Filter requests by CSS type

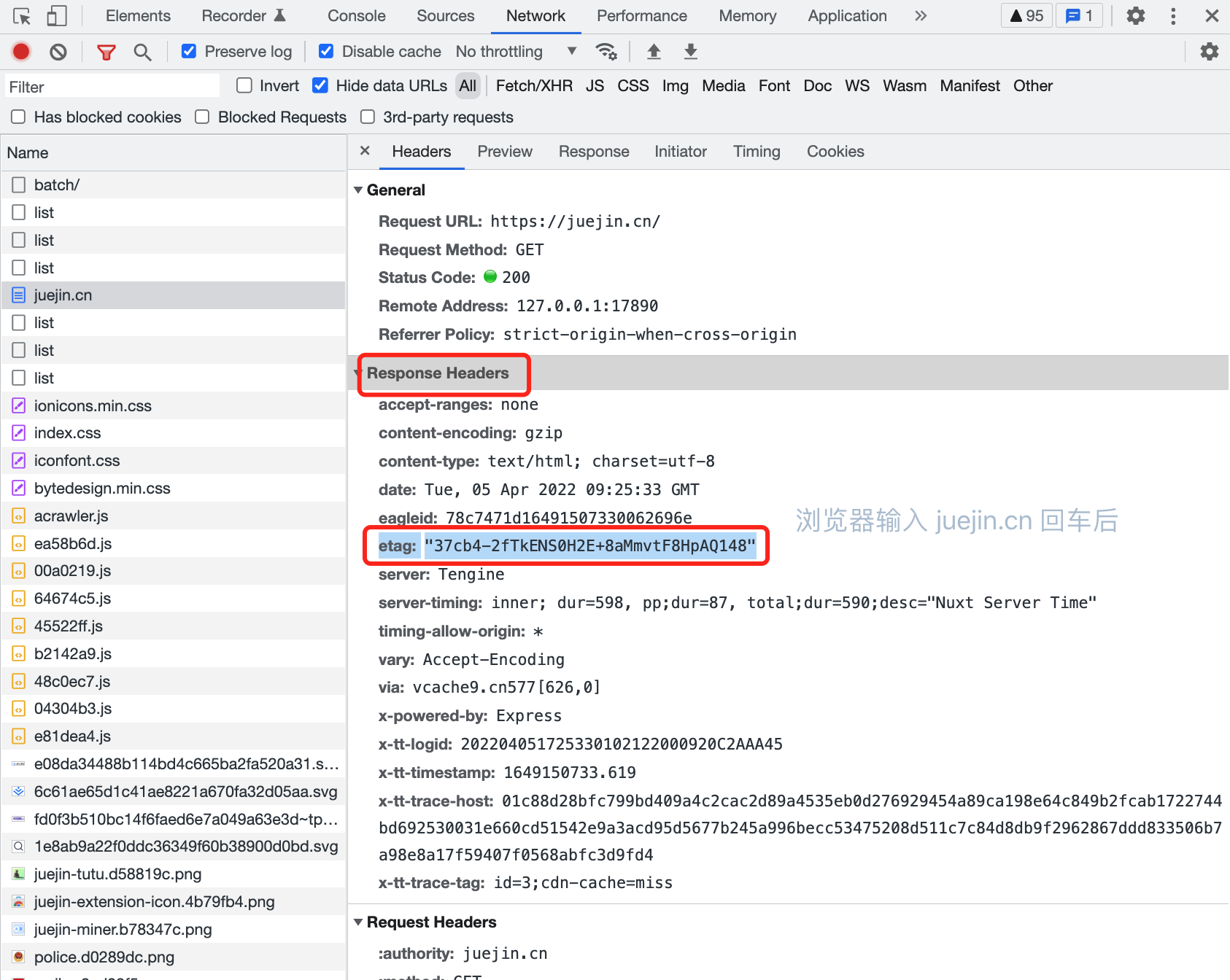633,86
